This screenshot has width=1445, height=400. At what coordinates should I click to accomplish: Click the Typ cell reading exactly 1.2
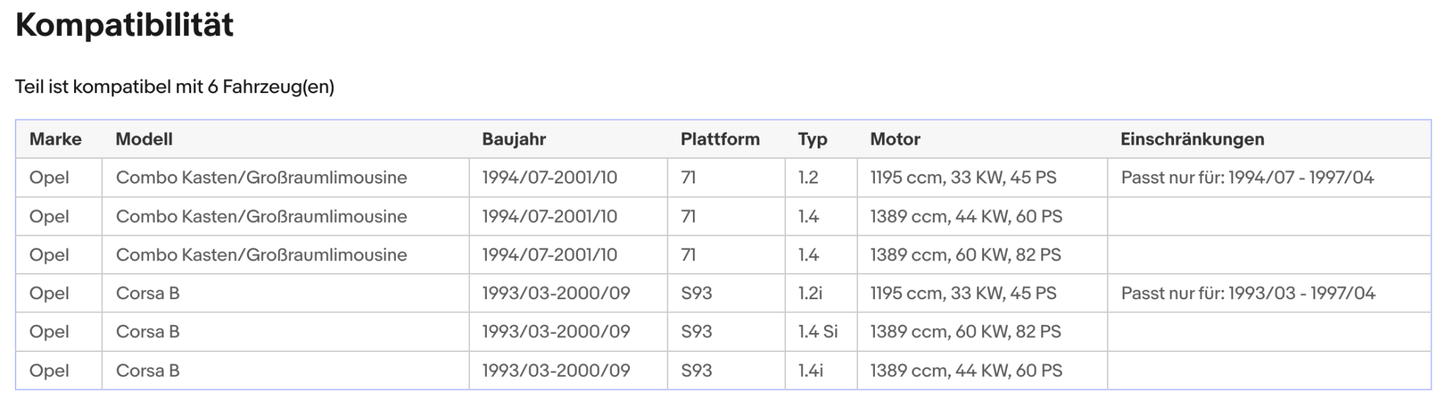click(808, 178)
